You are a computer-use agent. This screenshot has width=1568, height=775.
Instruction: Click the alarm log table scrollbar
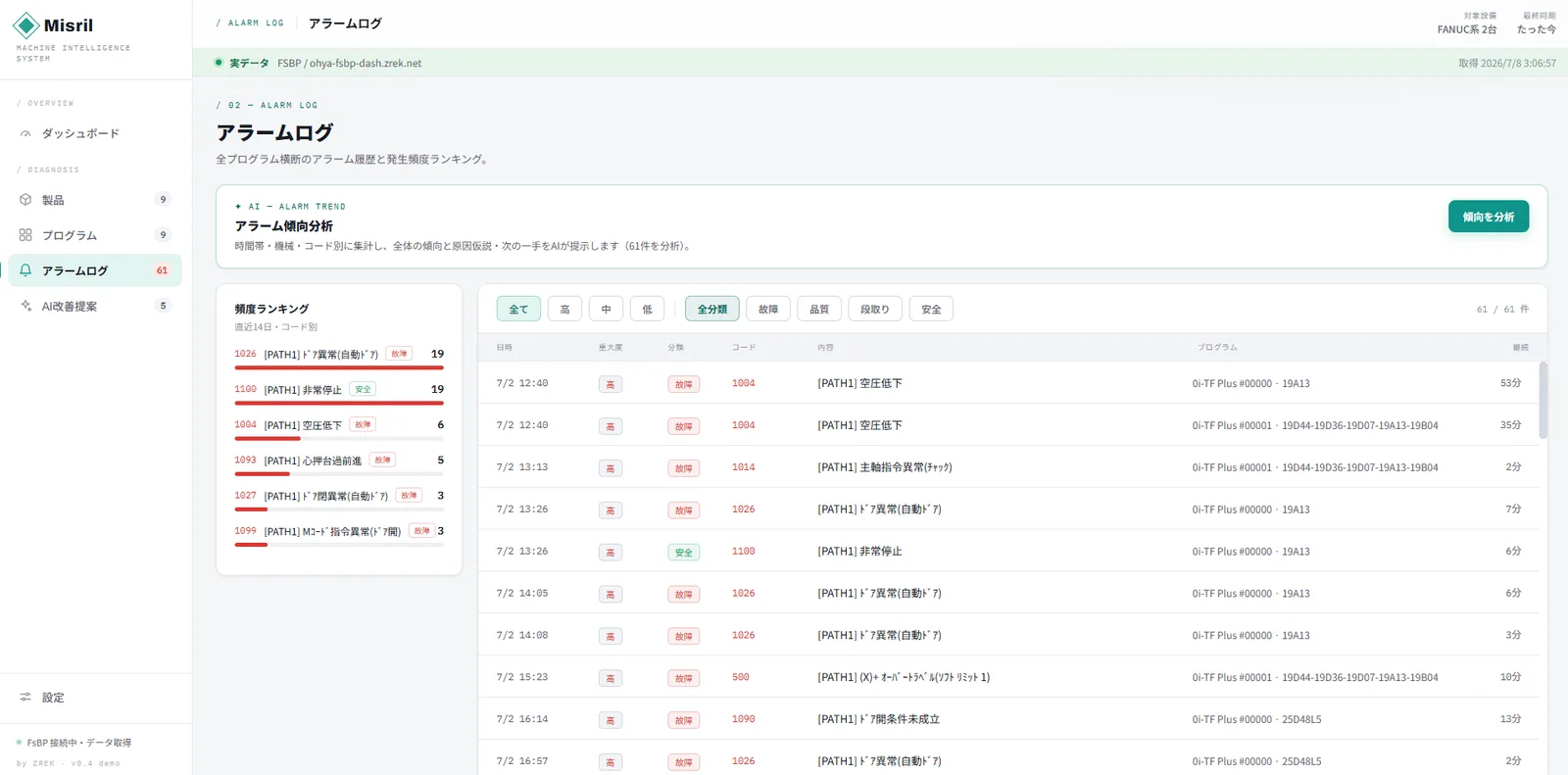[x=1543, y=400]
